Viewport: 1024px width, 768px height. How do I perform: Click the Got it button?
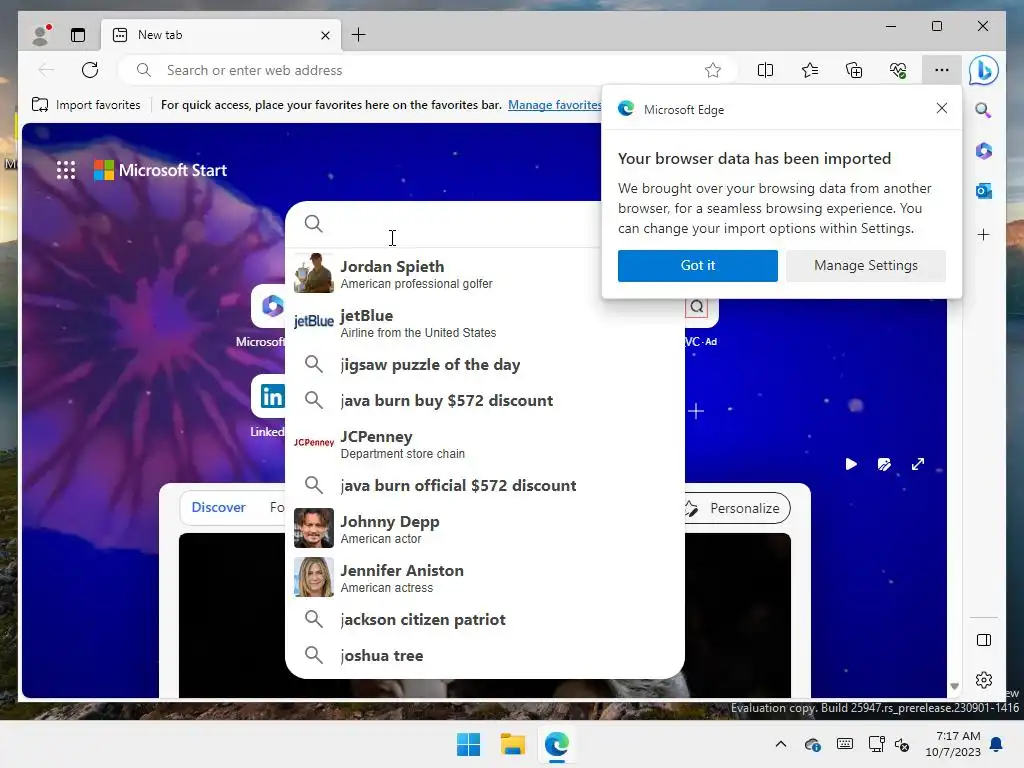[x=697, y=266]
